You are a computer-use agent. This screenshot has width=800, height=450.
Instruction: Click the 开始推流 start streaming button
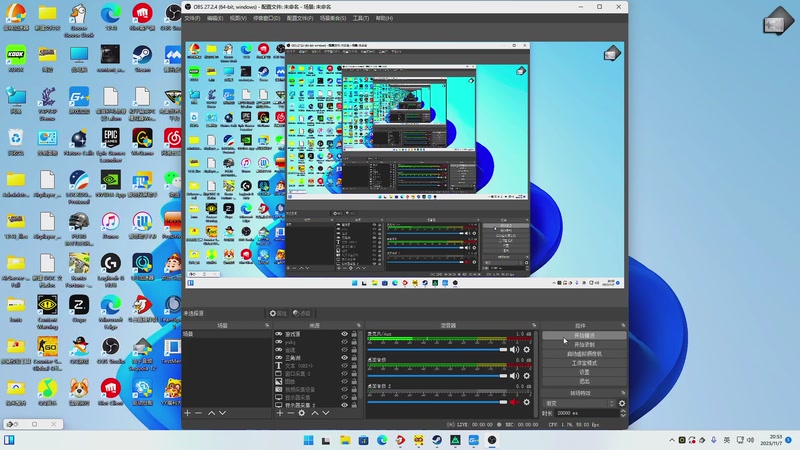coord(584,336)
